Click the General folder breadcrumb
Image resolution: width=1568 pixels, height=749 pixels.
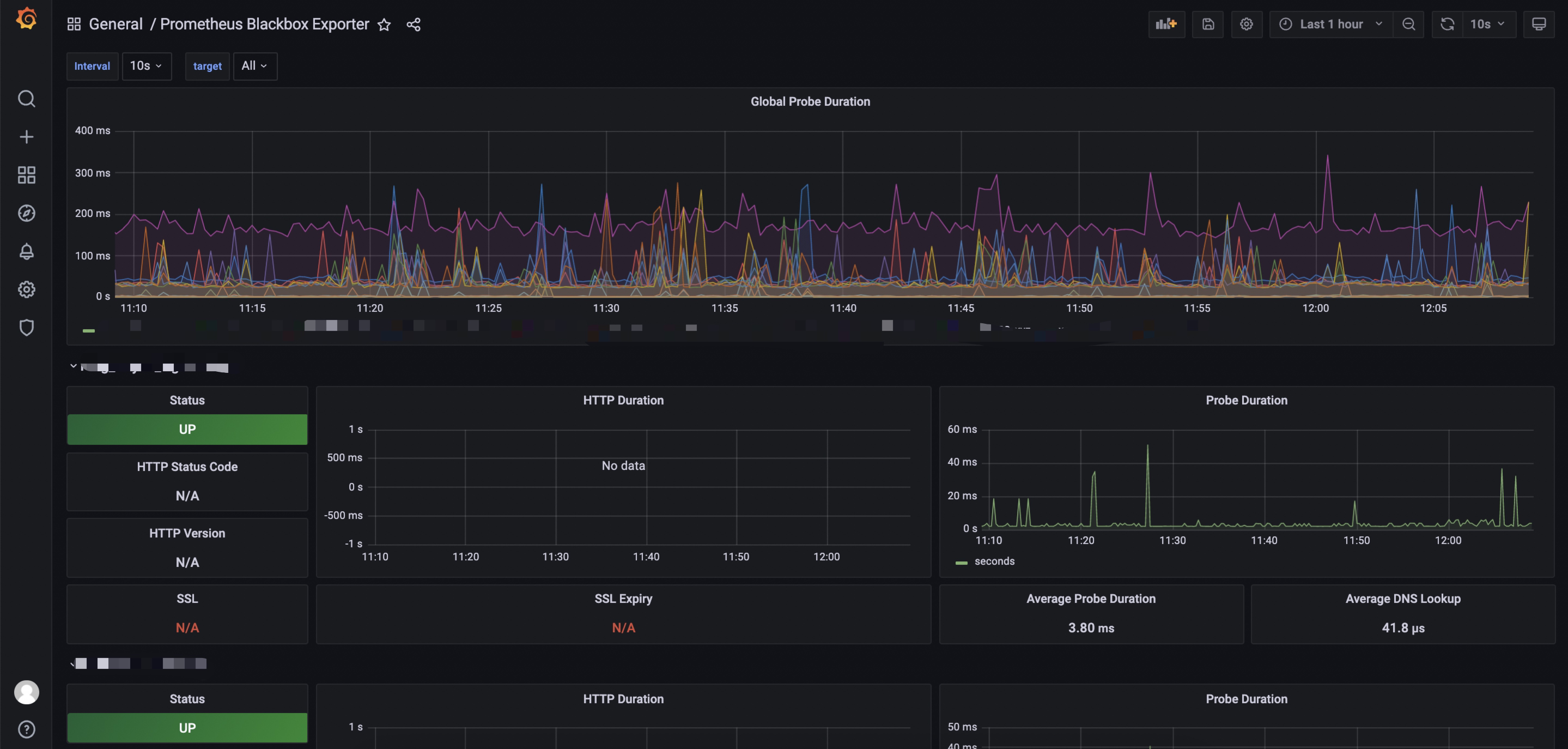(x=116, y=25)
